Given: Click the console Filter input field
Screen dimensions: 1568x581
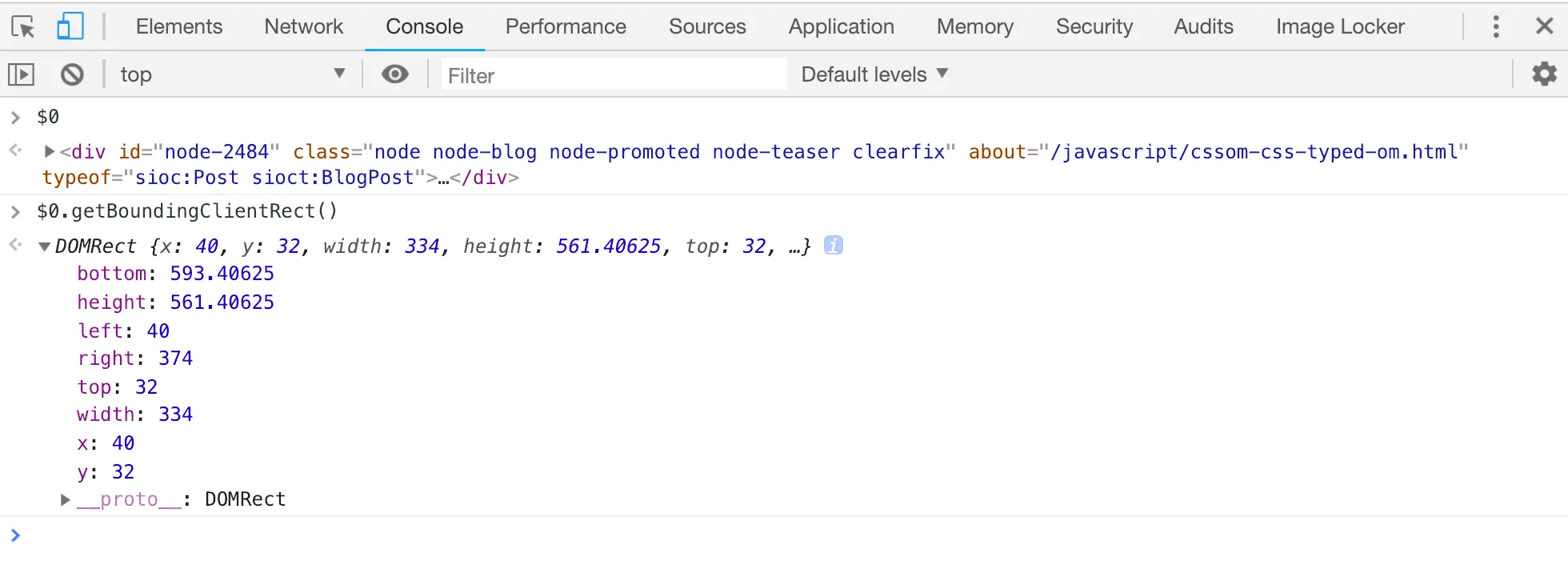Looking at the screenshot, I should (x=613, y=75).
